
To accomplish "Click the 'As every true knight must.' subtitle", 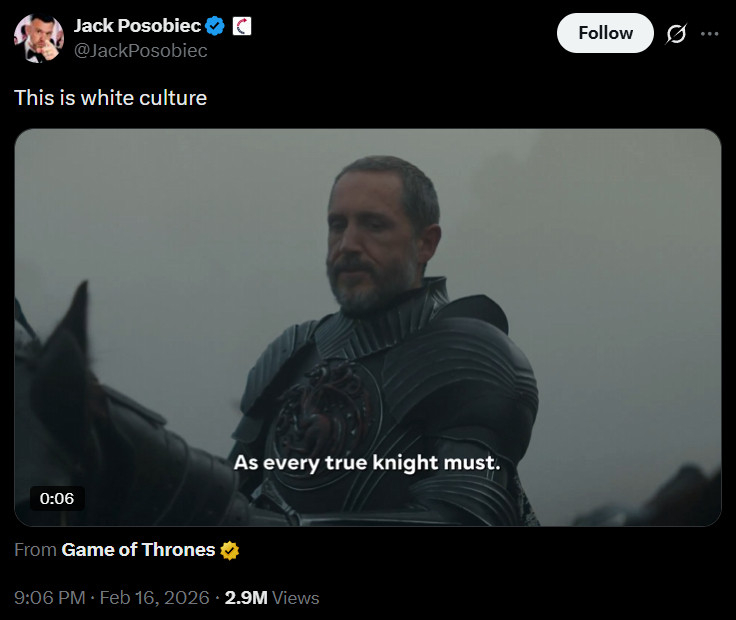I will (366, 463).
